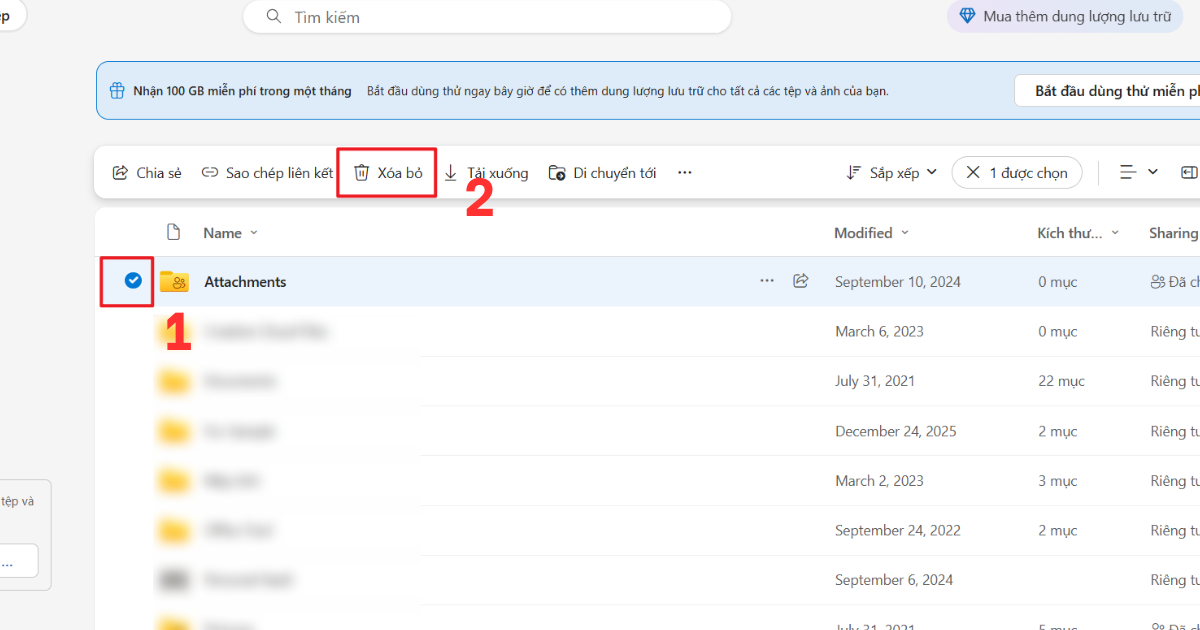Viewport: 1200px width, 630px height.
Task: Sort by the Modified column header
Action: (872, 233)
